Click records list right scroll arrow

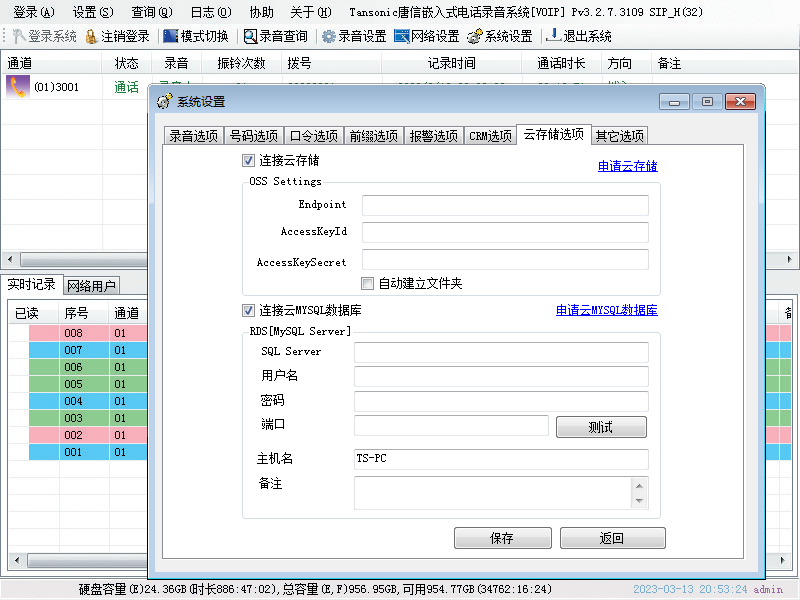pyautogui.click(x=782, y=560)
